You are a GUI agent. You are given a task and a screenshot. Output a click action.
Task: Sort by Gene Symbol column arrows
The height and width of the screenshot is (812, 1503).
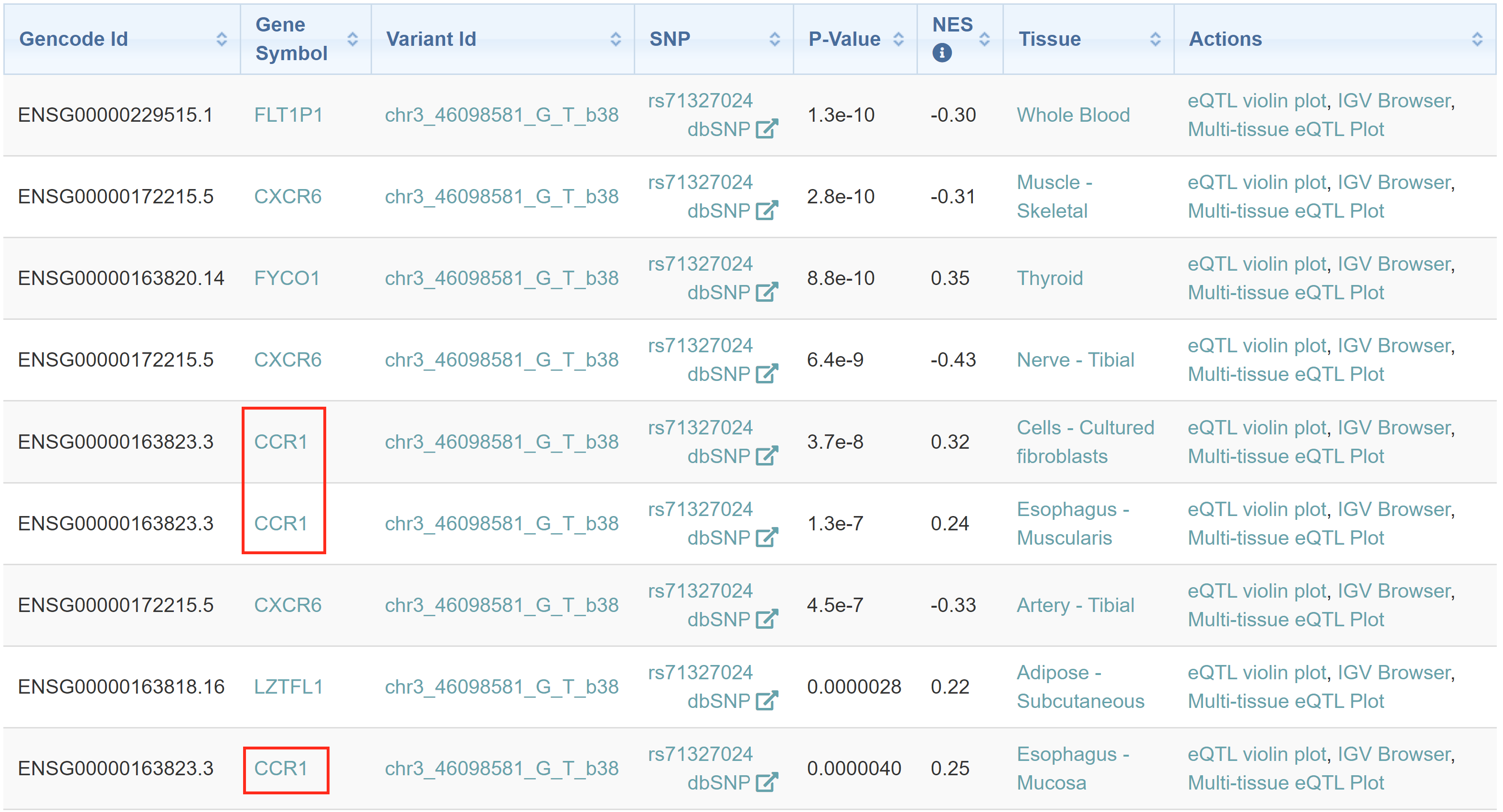352,39
